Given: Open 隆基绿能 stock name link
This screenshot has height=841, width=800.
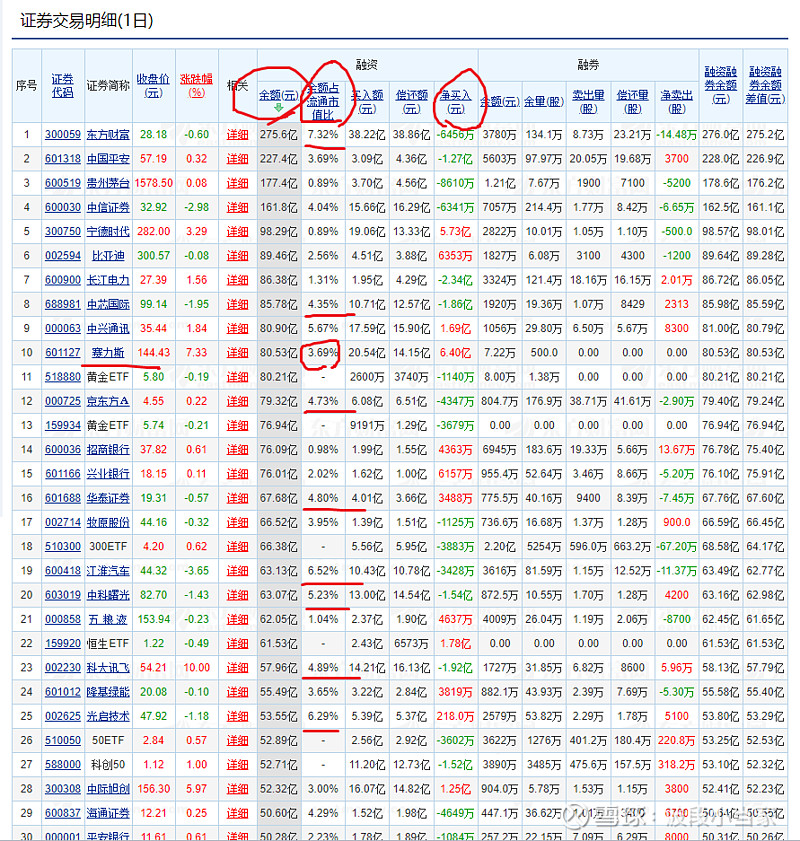Looking at the screenshot, I should (108, 692).
